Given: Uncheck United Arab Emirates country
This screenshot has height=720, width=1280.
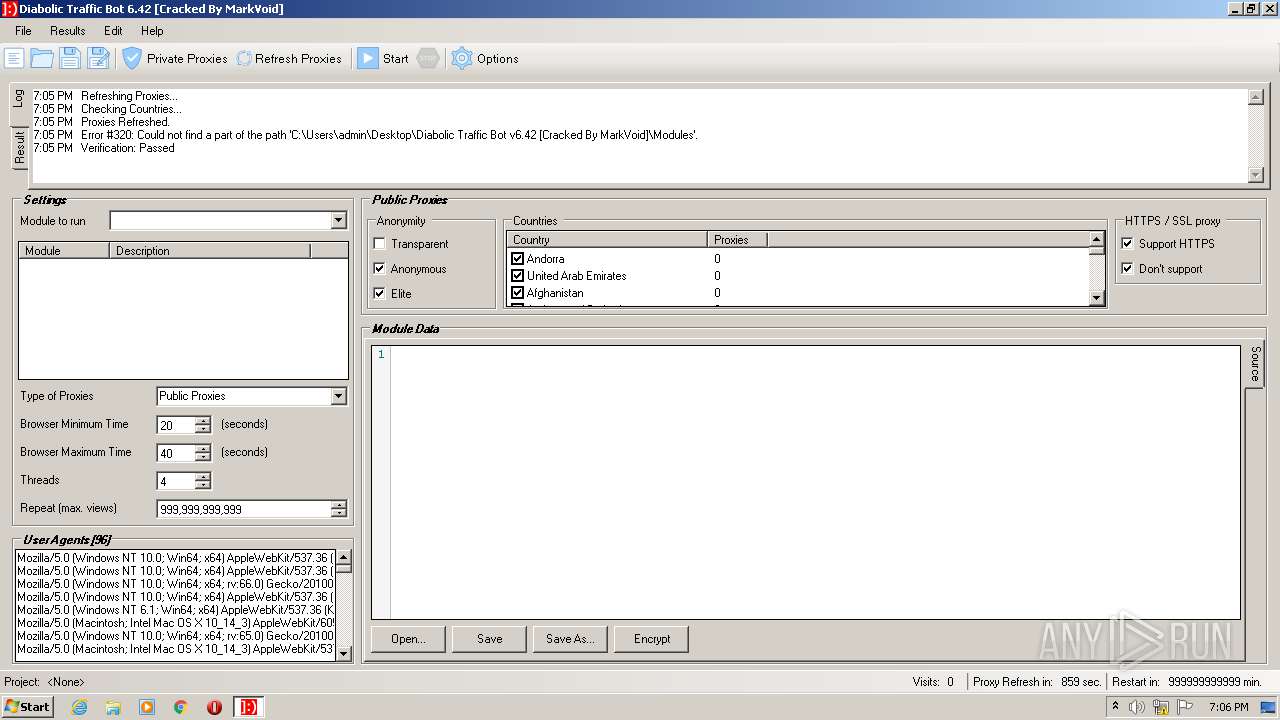Looking at the screenshot, I should coord(518,276).
